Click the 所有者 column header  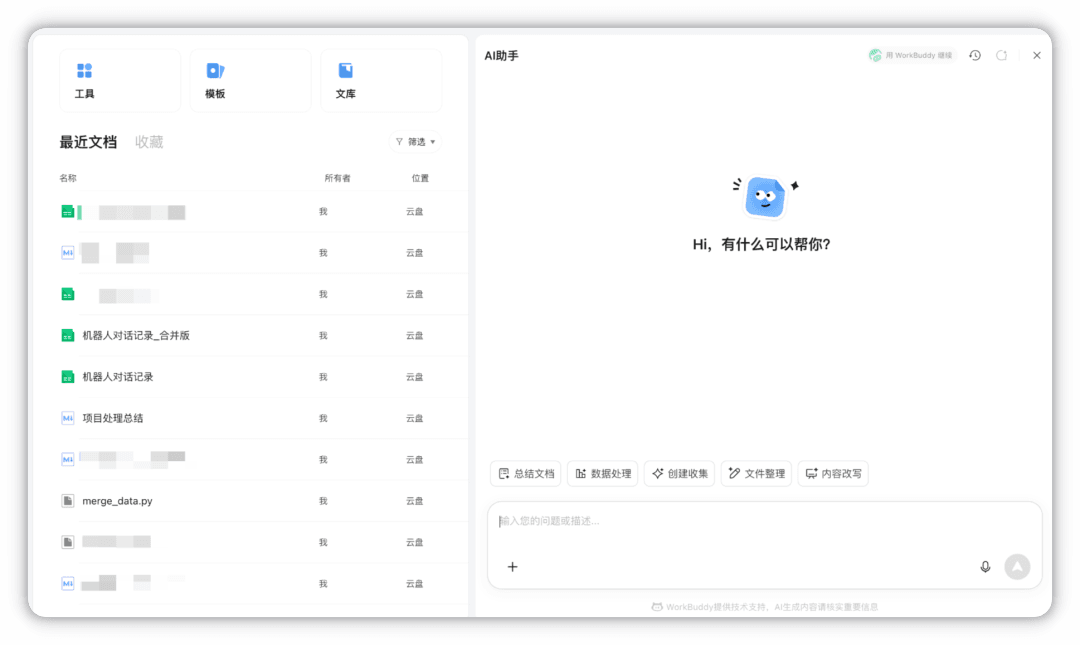click(338, 178)
